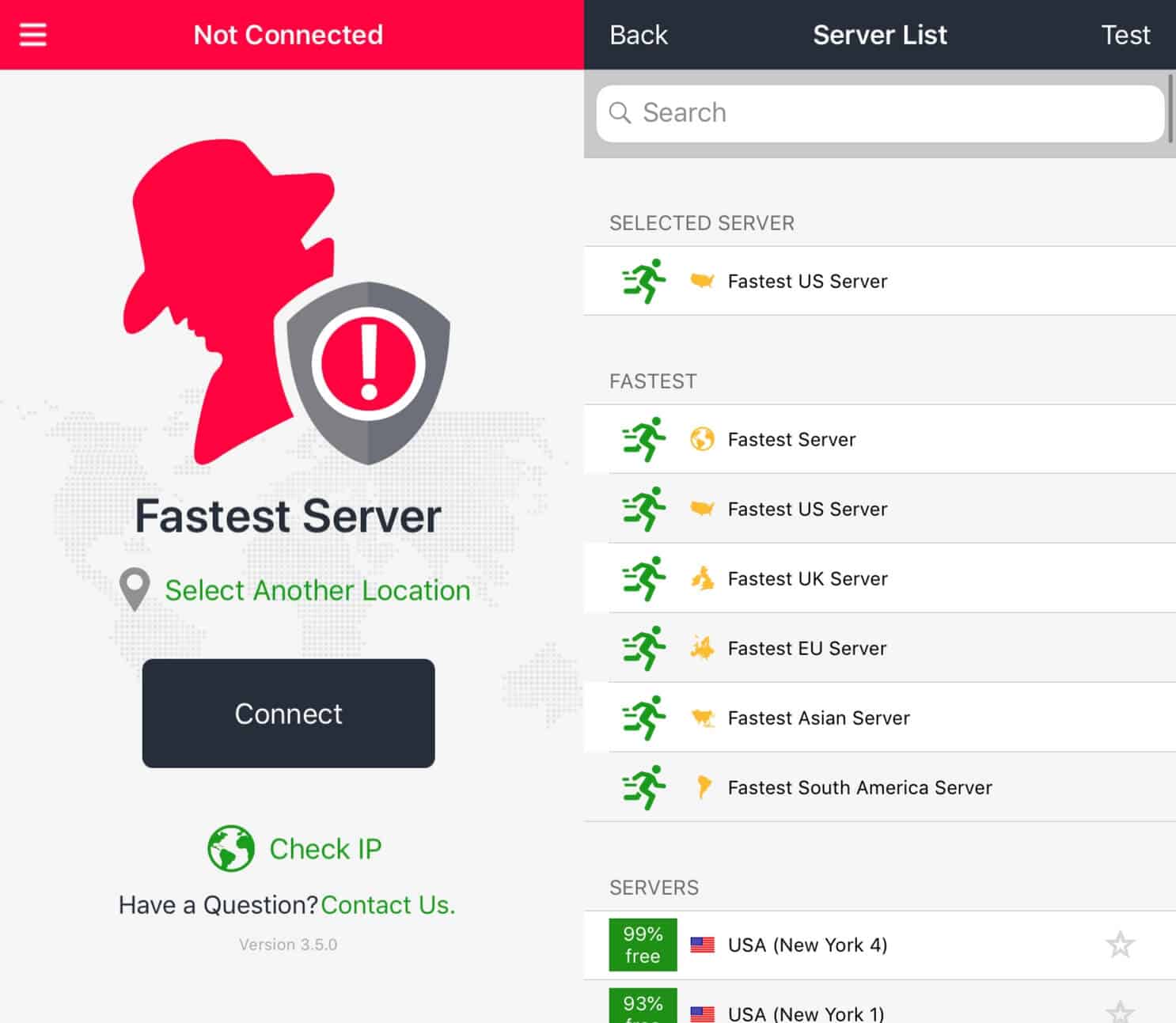Favorite USA (New York 1) with the star
The width and height of the screenshot is (1176, 1023).
coord(1120,1011)
